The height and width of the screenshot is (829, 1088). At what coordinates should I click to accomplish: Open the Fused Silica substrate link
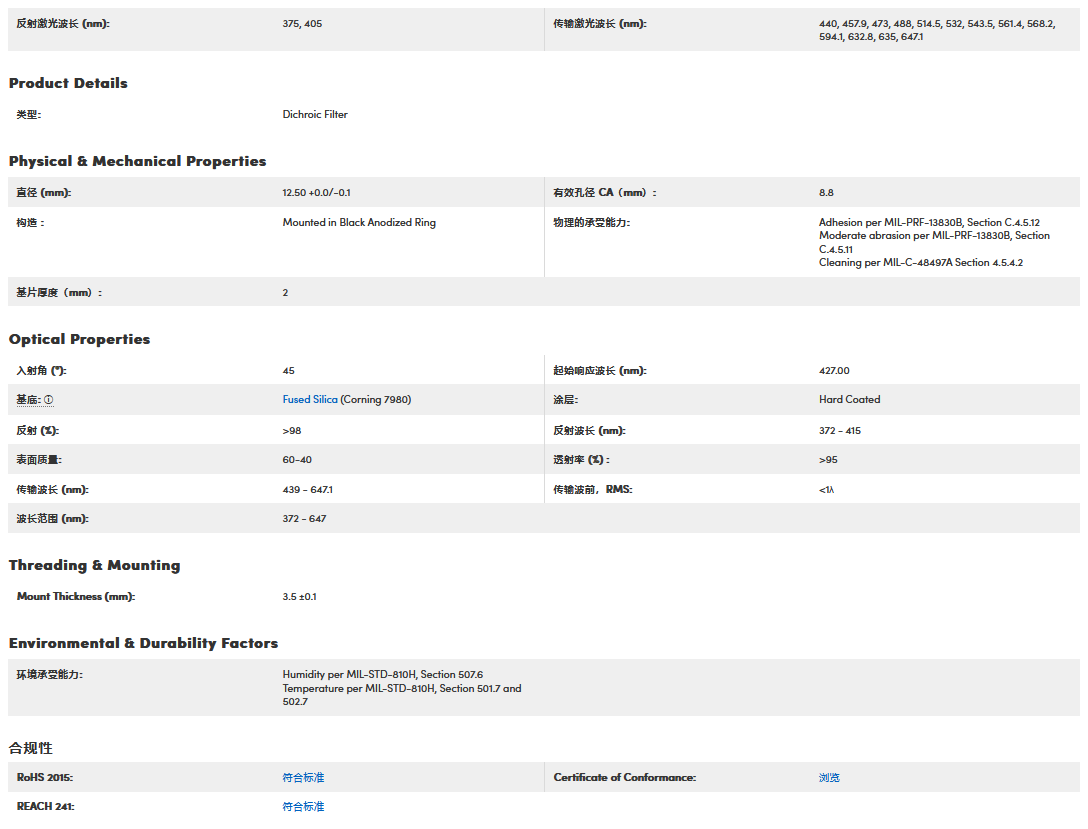tap(309, 400)
